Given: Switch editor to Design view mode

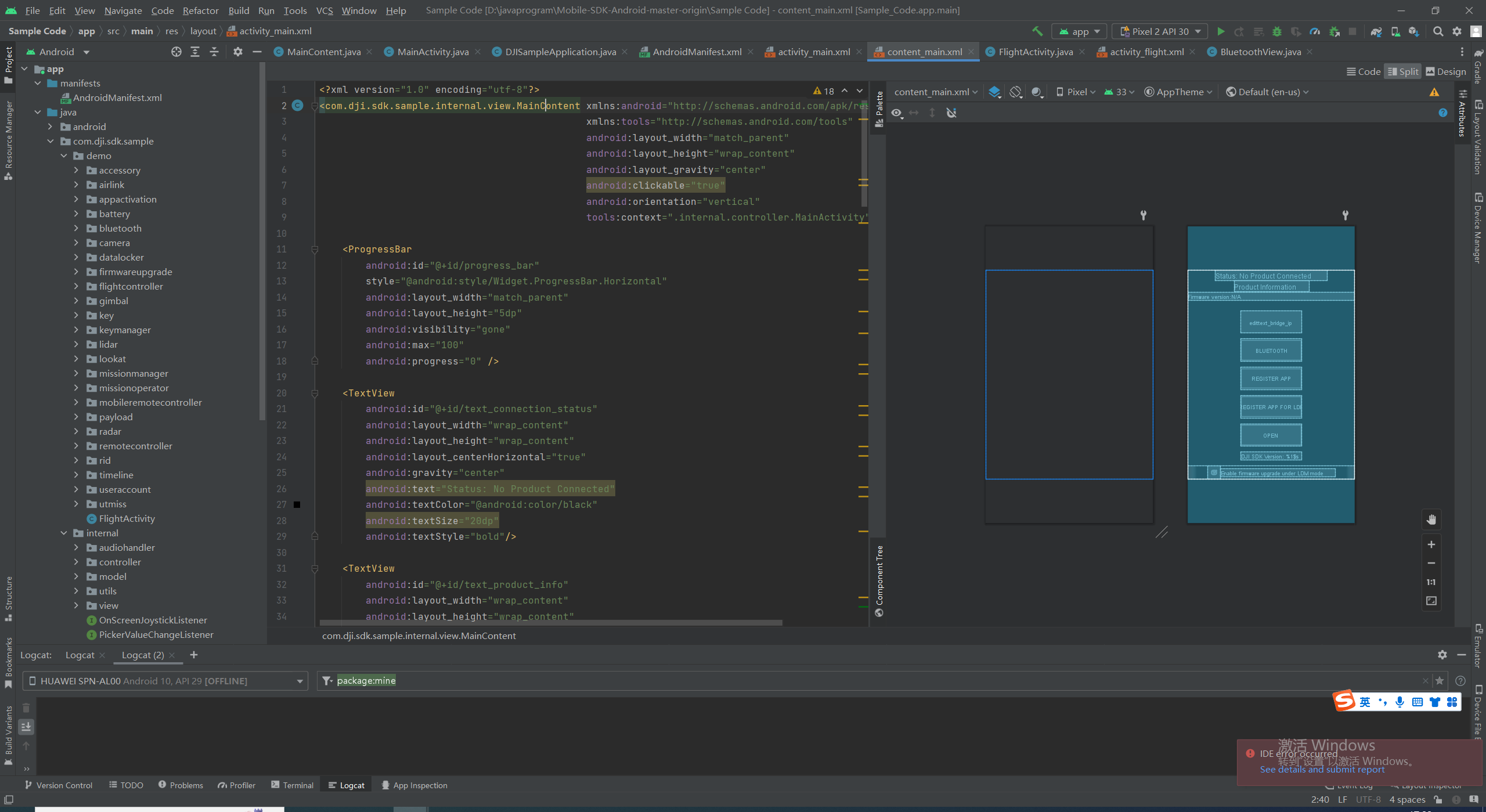Looking at the screenshot, I should (x=1445, y=71).
